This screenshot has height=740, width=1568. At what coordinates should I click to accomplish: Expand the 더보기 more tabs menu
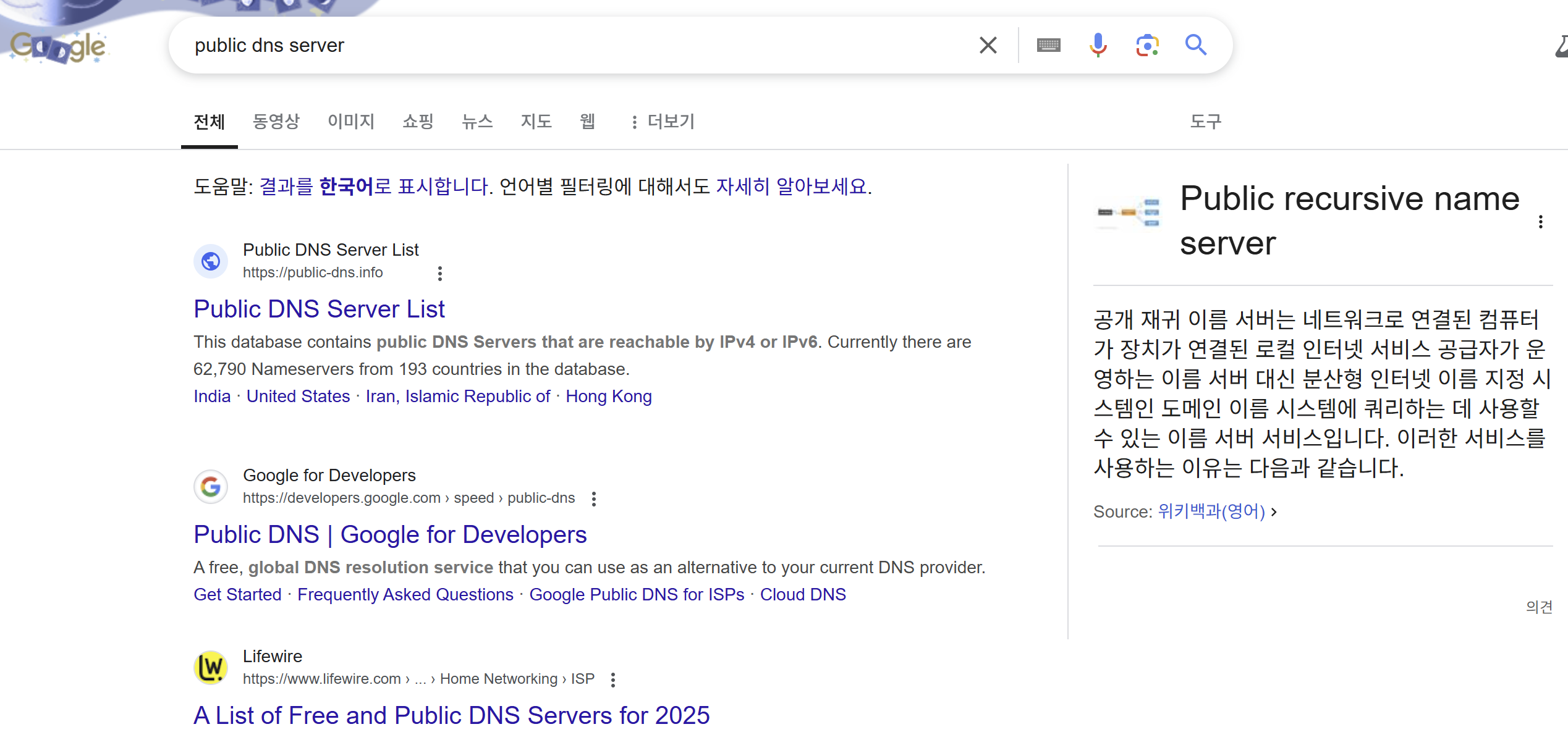click(662, 122)
